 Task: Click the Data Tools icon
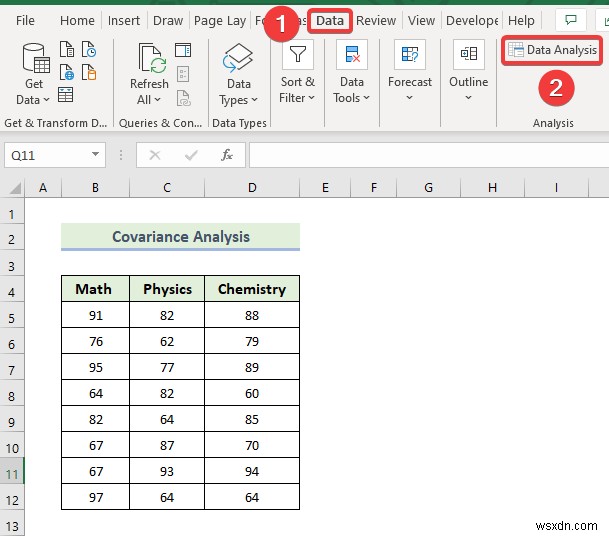[x=352, y=54]
